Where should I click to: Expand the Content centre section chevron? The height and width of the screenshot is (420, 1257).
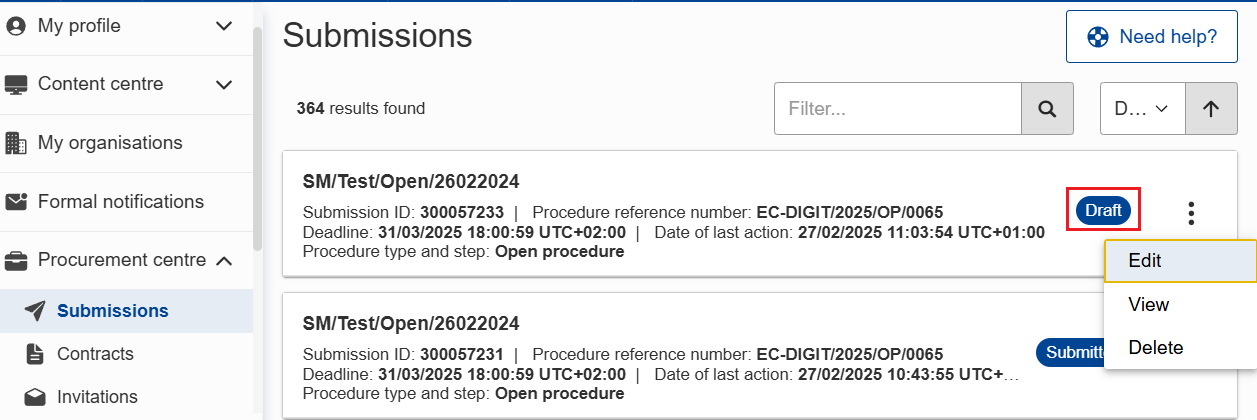pos(224,85)
